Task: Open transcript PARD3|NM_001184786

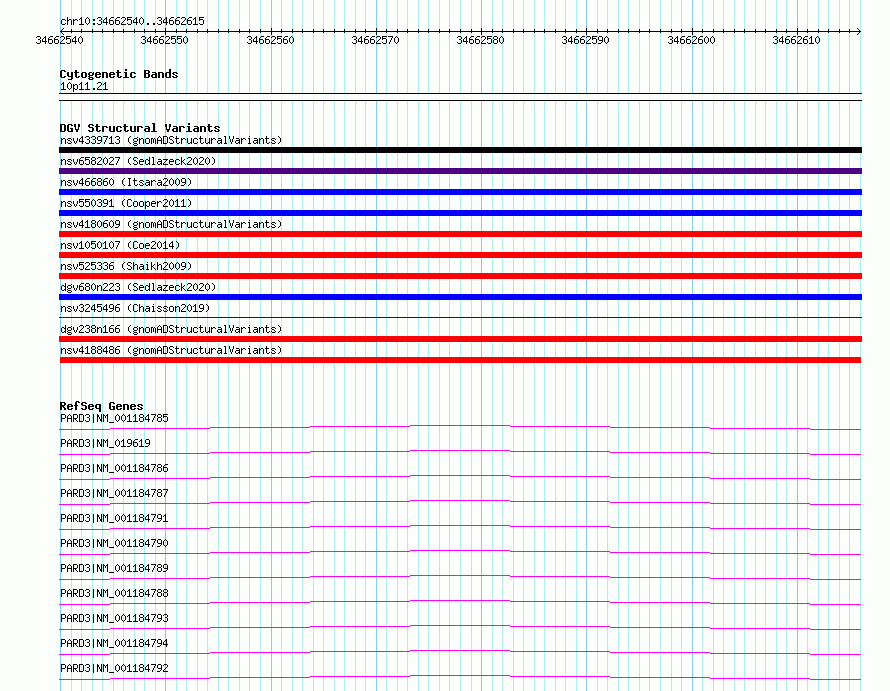Action: click(114, 468)
